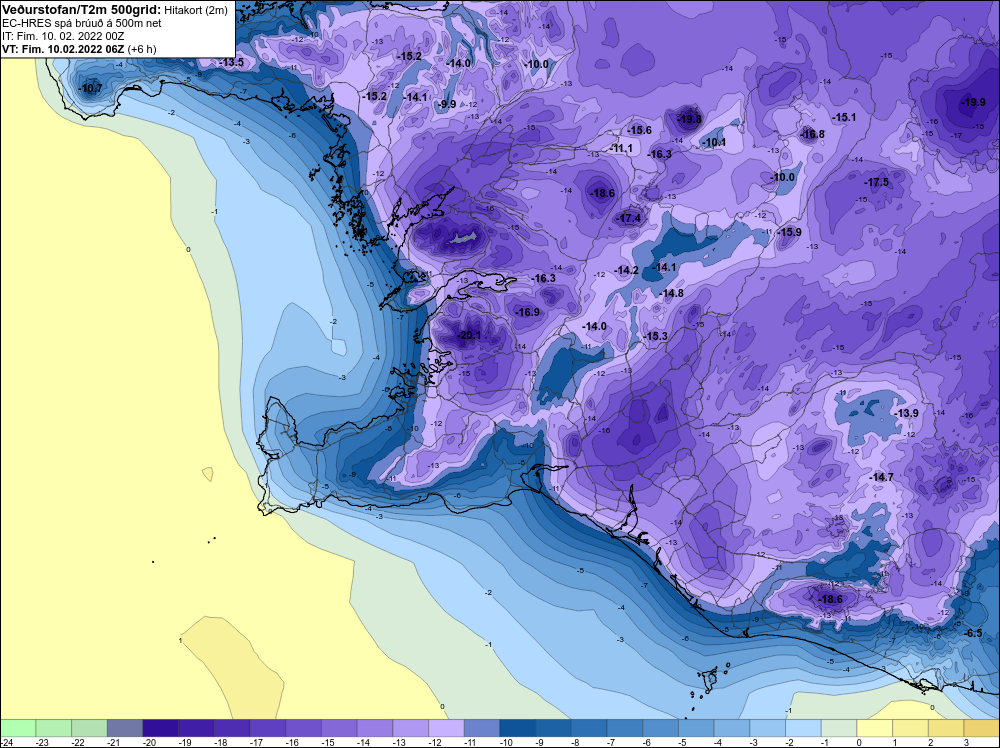Select the -12 pale lilac legend swatch
1000x748 pixels.
click(x=446, y=728)
